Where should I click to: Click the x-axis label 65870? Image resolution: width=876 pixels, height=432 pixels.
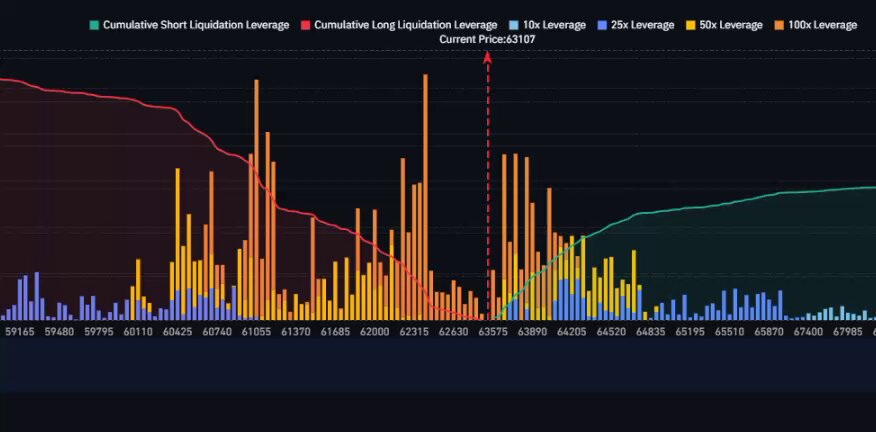coord(769,331)
